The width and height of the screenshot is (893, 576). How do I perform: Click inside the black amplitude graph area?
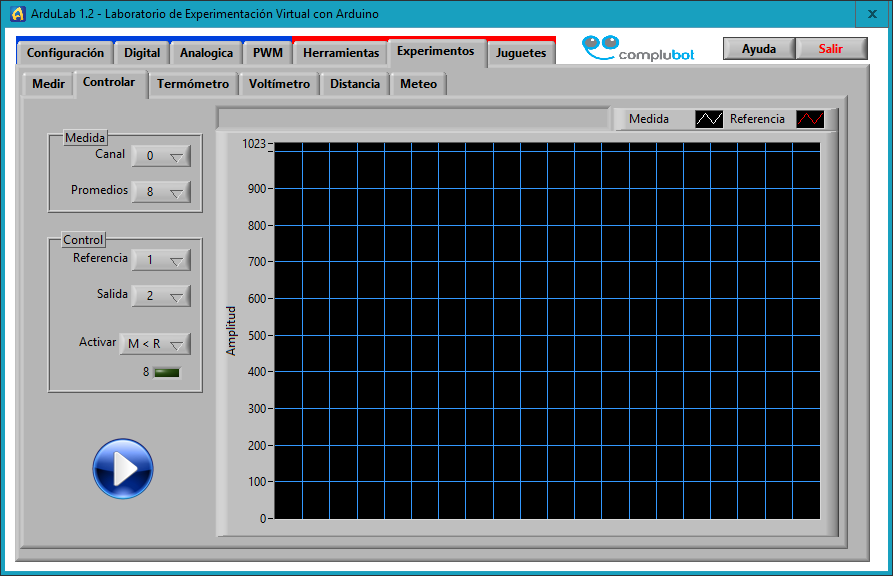click(547, 330)
